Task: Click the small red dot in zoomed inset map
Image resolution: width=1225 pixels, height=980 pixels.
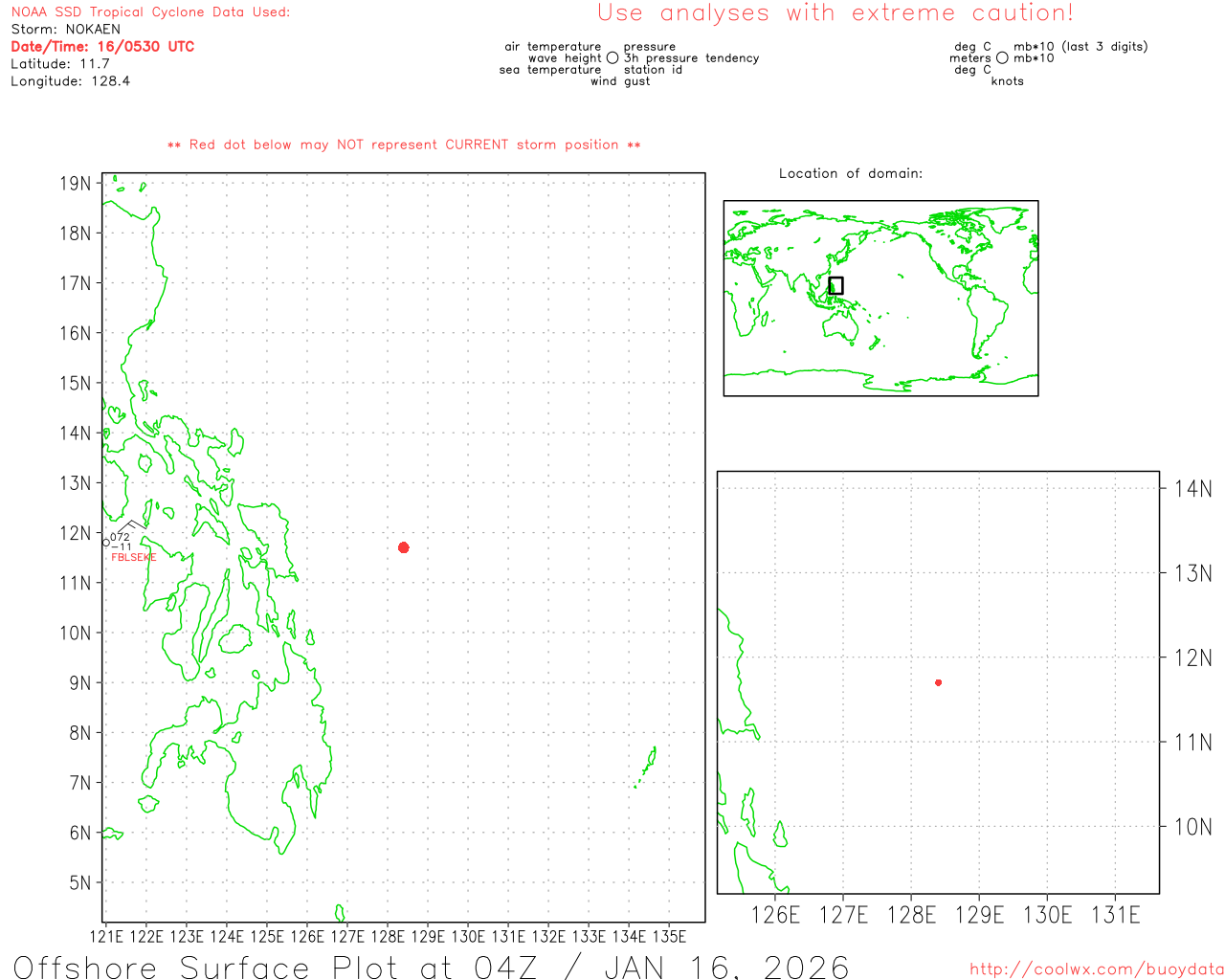Action: (x=939, y=682)
